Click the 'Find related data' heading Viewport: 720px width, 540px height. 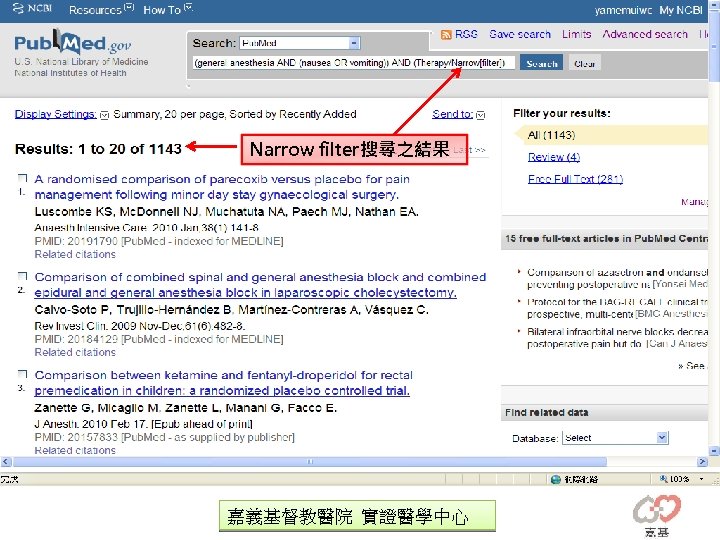(546, 412)
